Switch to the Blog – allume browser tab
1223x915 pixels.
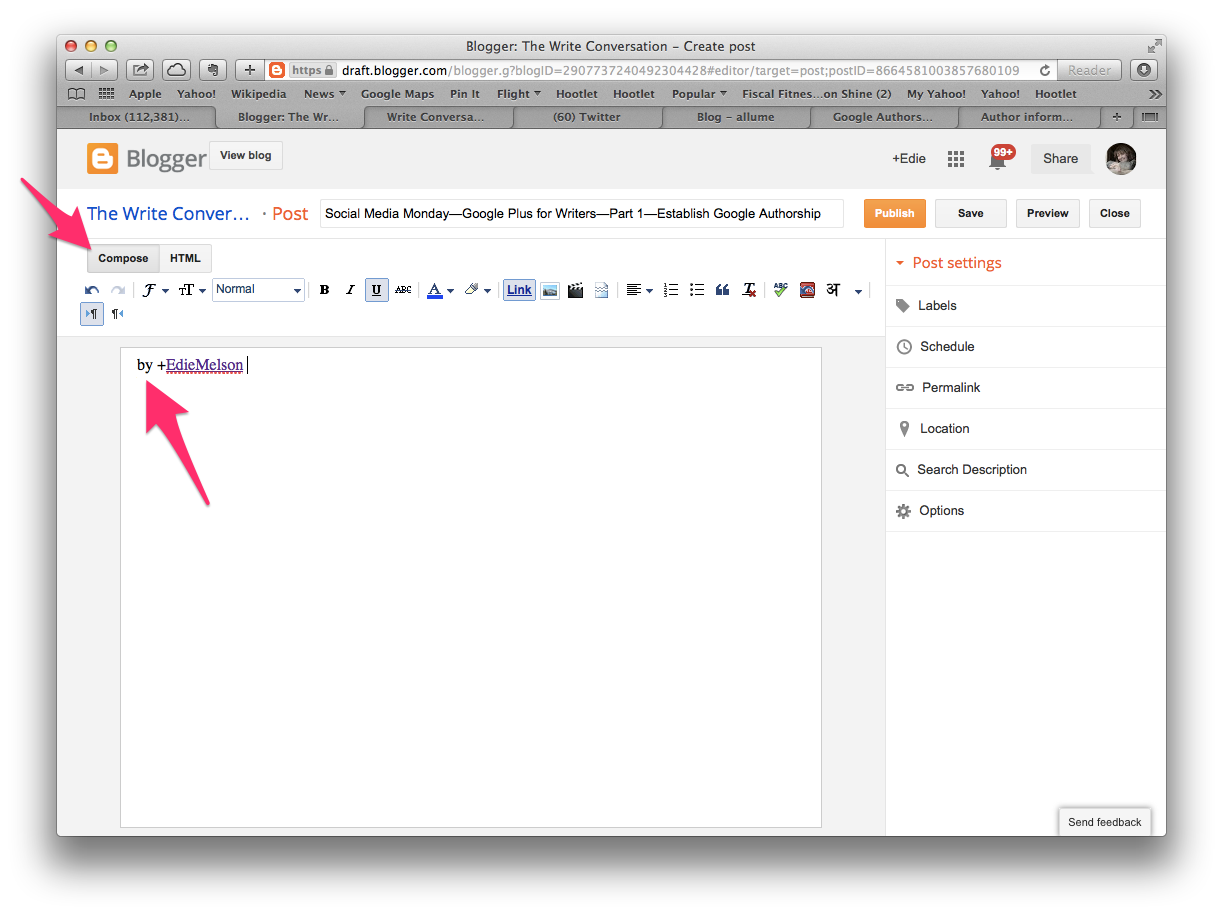[735, 117]
